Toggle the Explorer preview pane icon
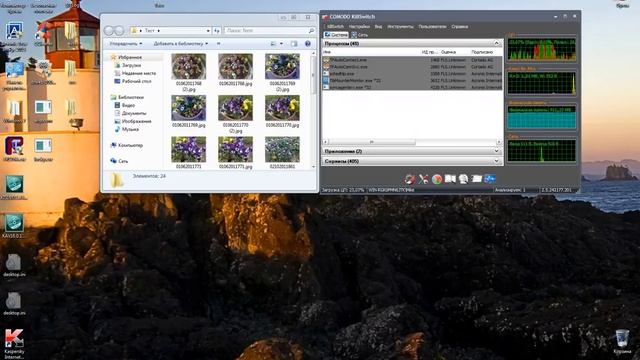 tap(294, 44)
